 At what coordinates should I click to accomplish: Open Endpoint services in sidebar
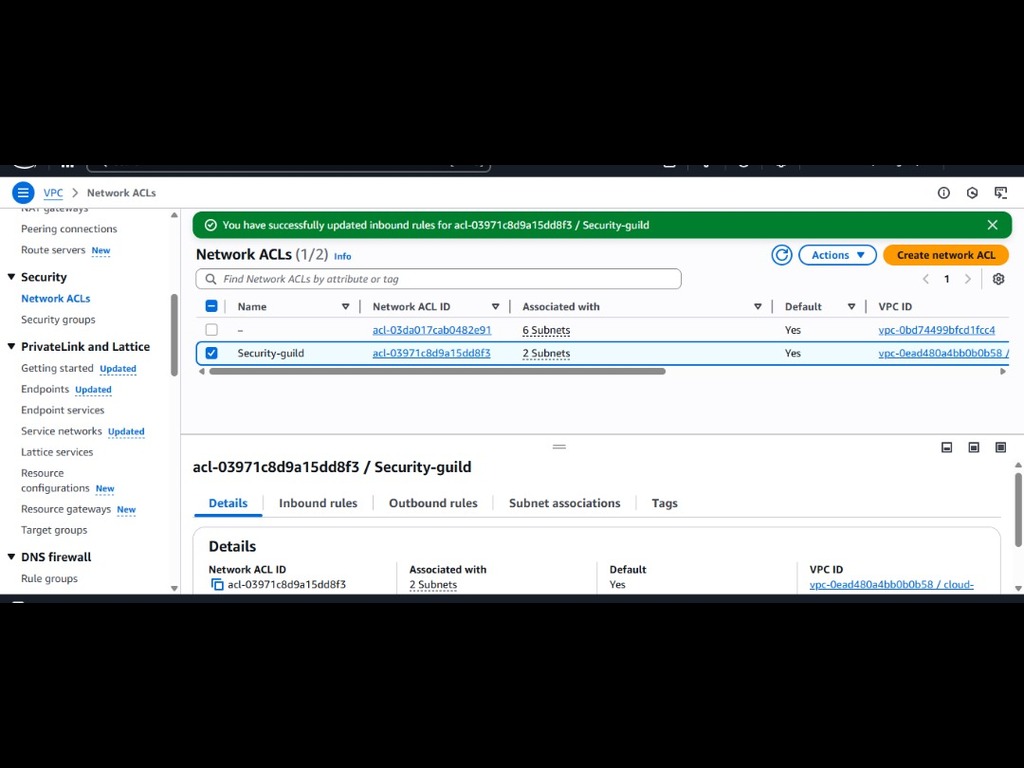point(62,409)
